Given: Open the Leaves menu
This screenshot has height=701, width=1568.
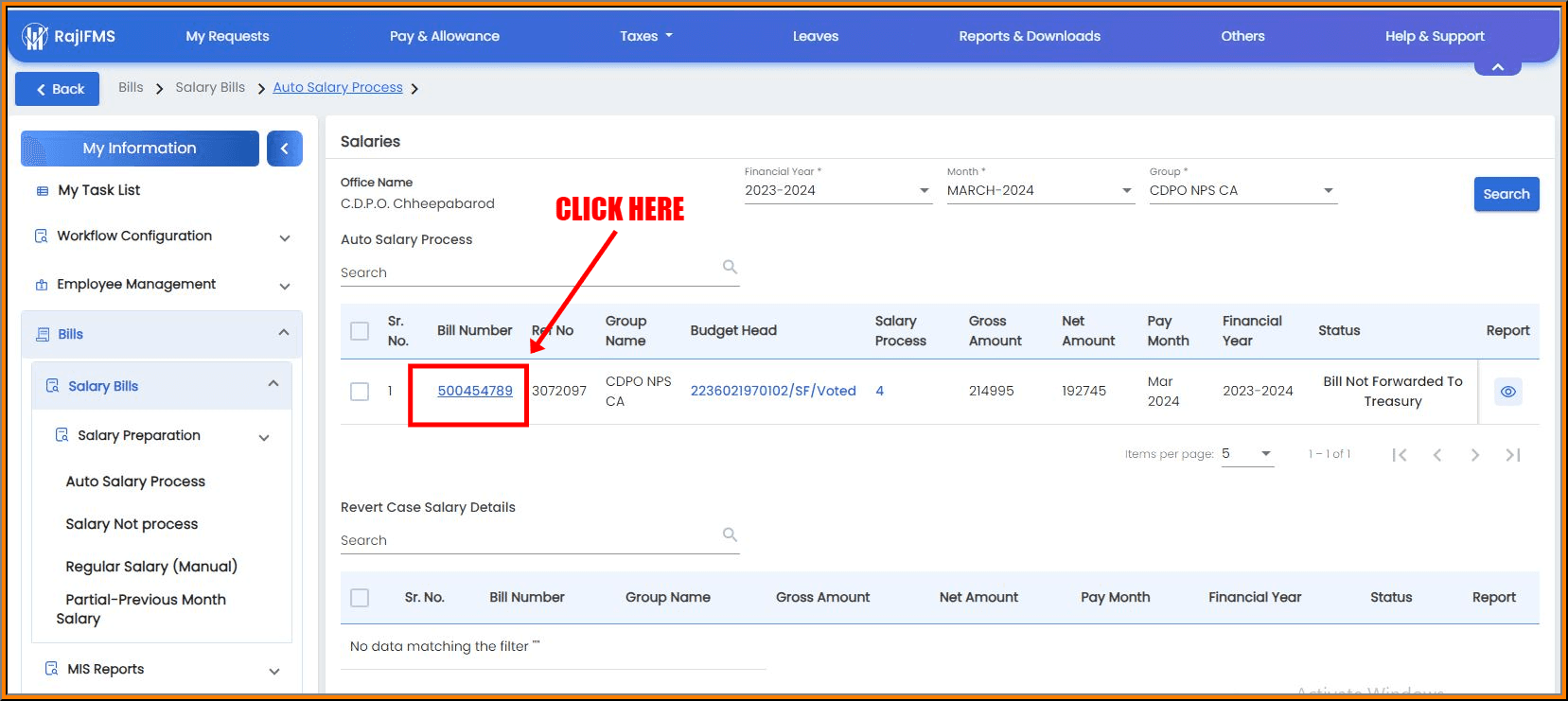Looking at the screenshot, I should coord(816,36).
